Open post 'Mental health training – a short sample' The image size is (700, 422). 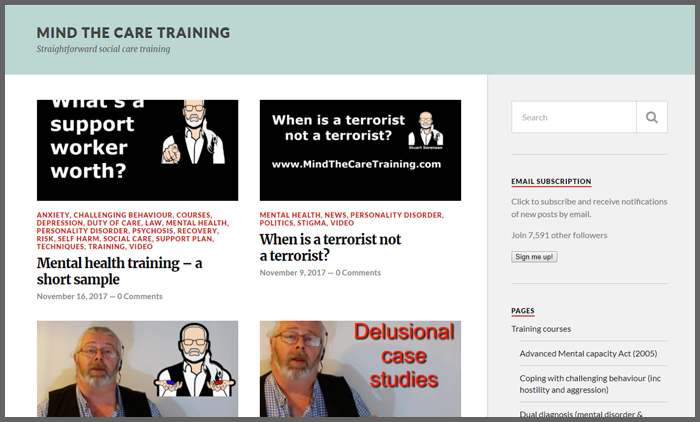point(119,271)
